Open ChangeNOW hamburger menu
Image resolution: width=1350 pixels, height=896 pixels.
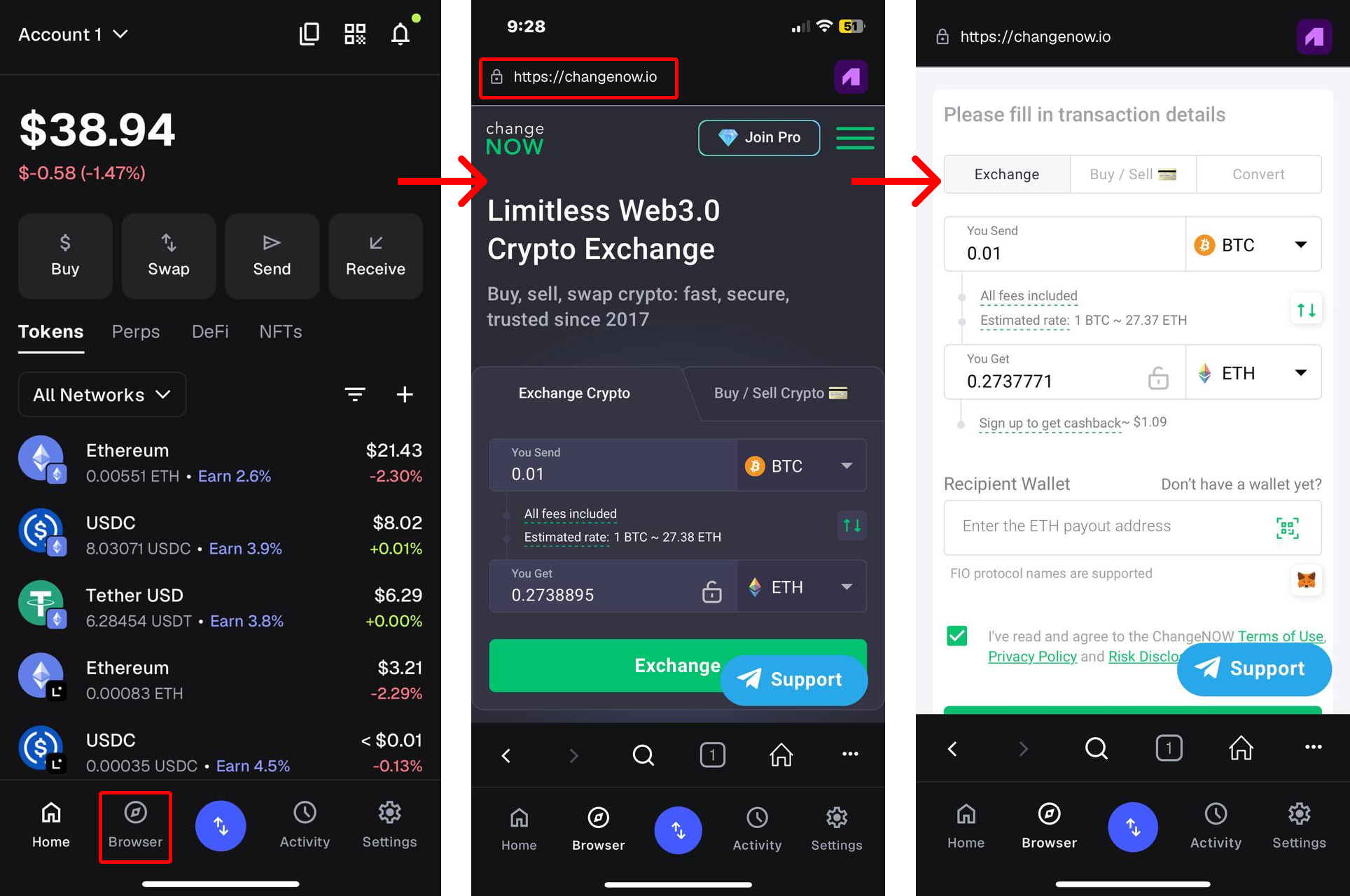coord(855,138)
